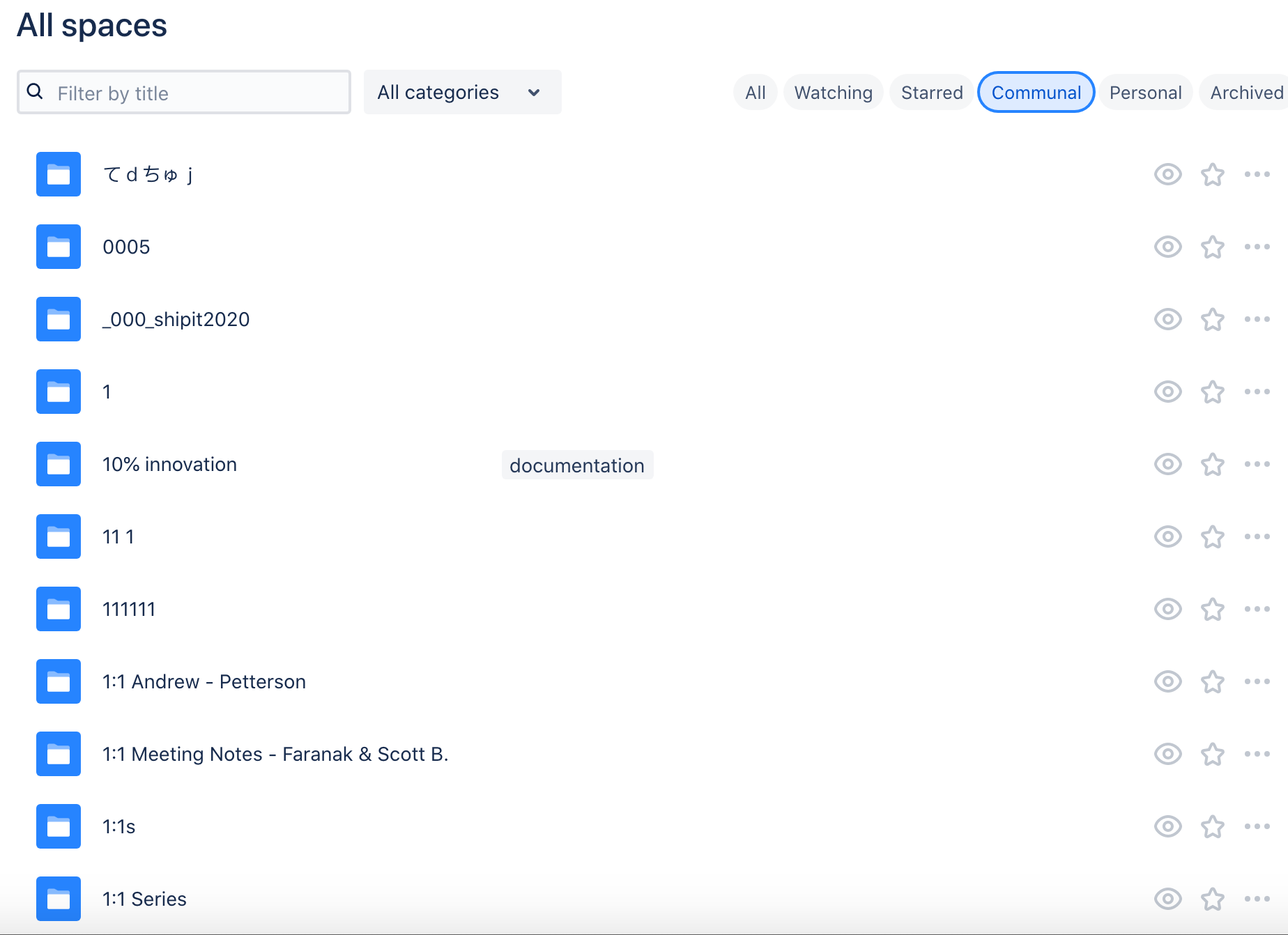This screenshot has height=935, width=1288.
Task: Star the 10% innovation space
Action: click(1212, 464)
